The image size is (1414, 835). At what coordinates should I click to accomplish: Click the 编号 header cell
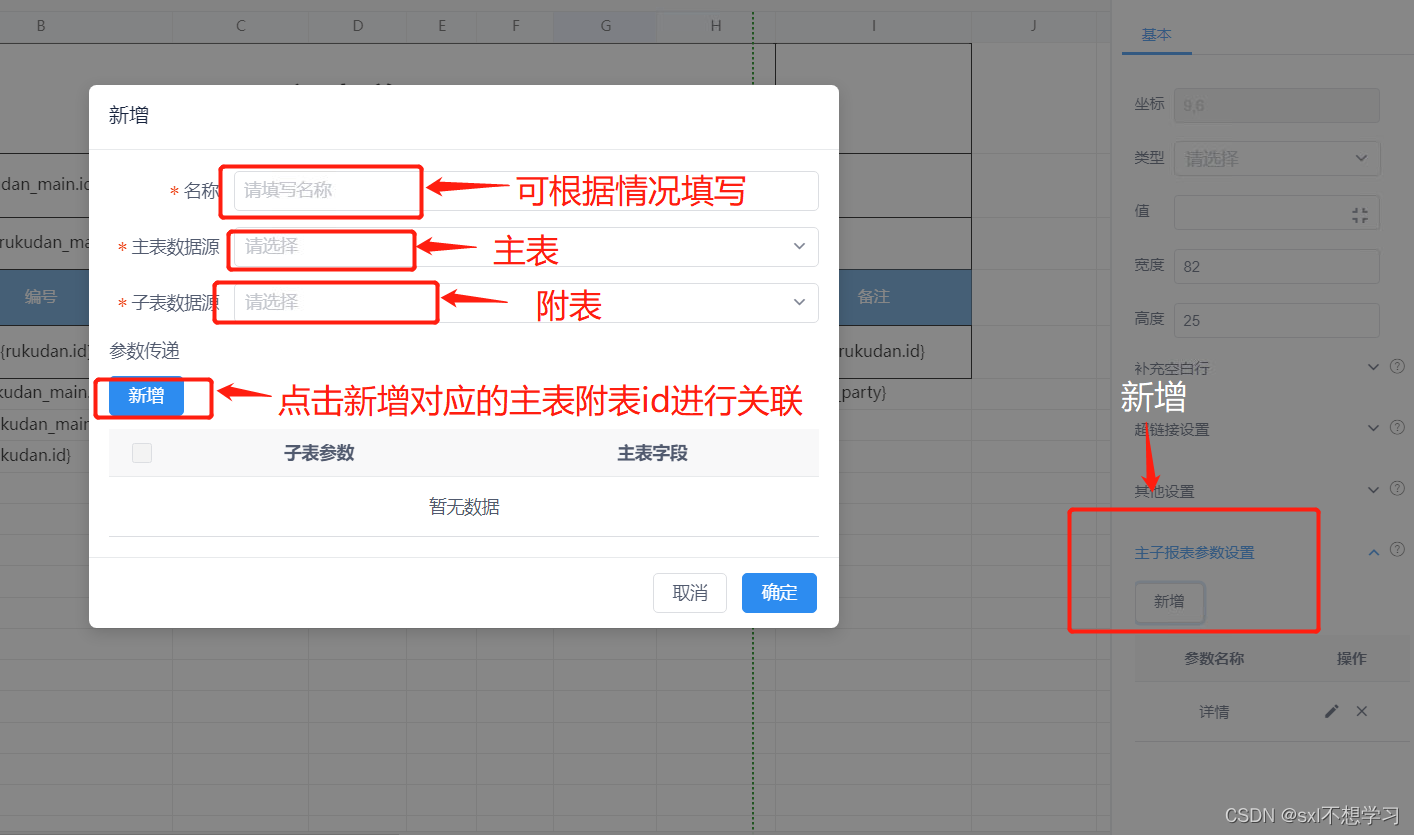(x=41, y=297)
